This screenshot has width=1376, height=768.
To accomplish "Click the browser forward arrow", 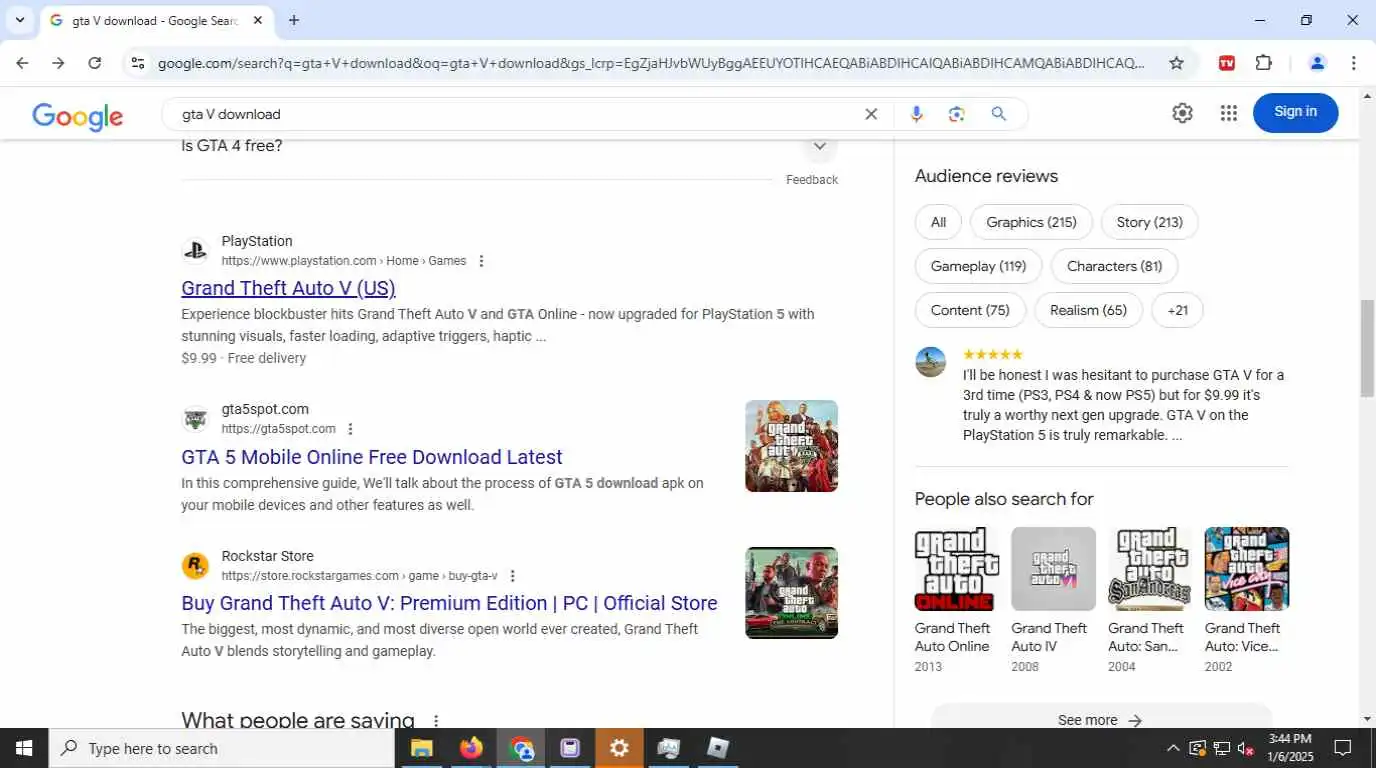I will [58, 63].
